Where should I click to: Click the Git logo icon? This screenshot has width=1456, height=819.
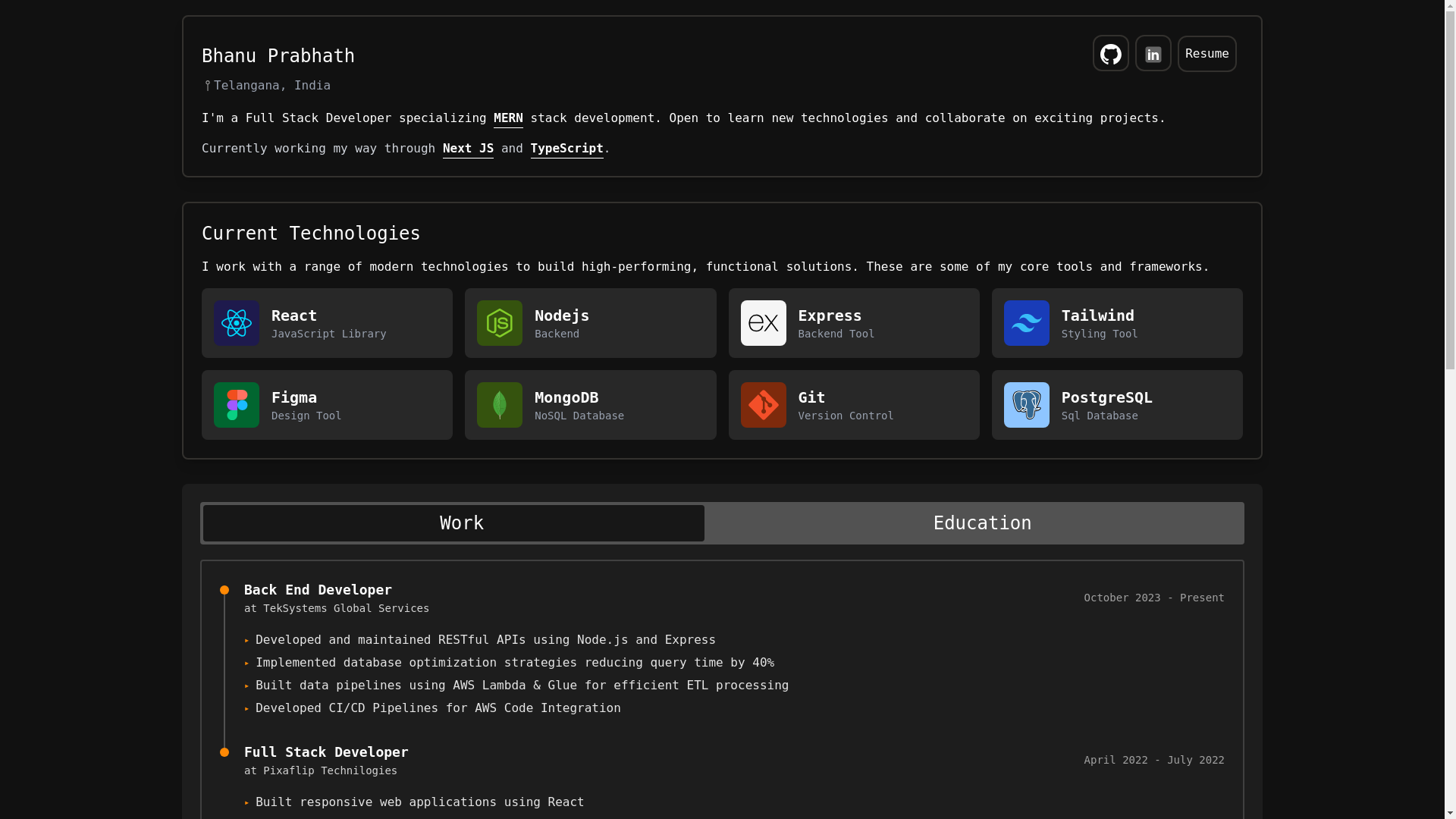click(763, 405)
